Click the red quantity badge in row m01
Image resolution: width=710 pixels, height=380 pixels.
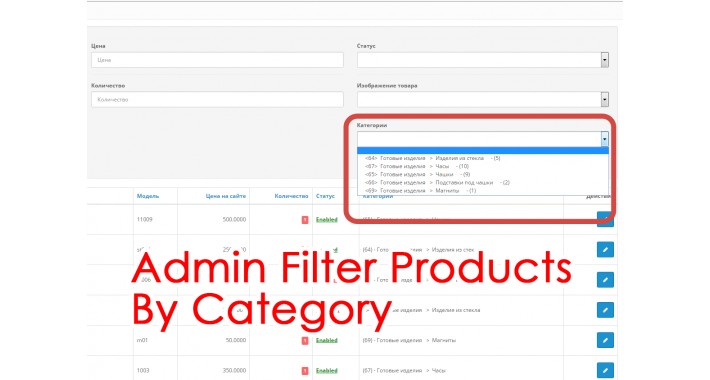[x=305, y=341]
